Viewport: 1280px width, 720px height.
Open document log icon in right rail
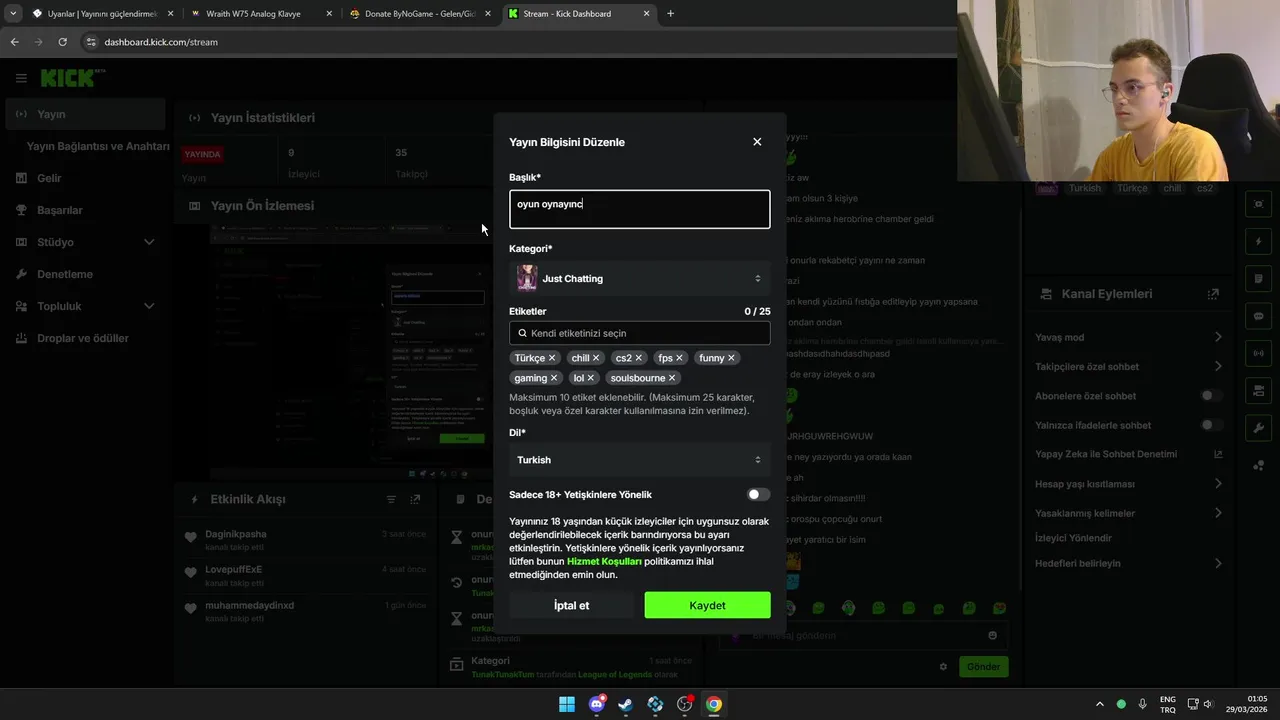tap(1258, 279)
